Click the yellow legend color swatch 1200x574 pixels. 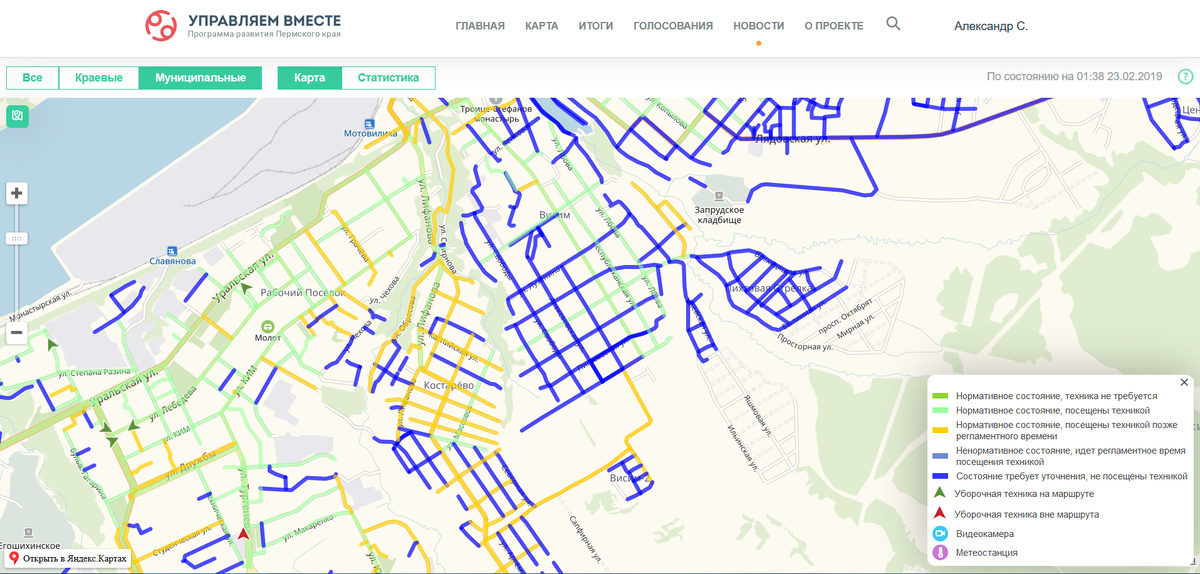coord(940,430)
